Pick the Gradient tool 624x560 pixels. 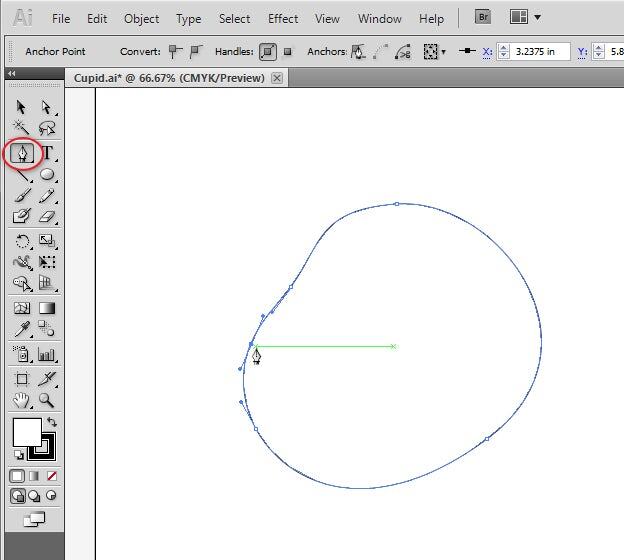pyautogui.click(x=47, y=308)
